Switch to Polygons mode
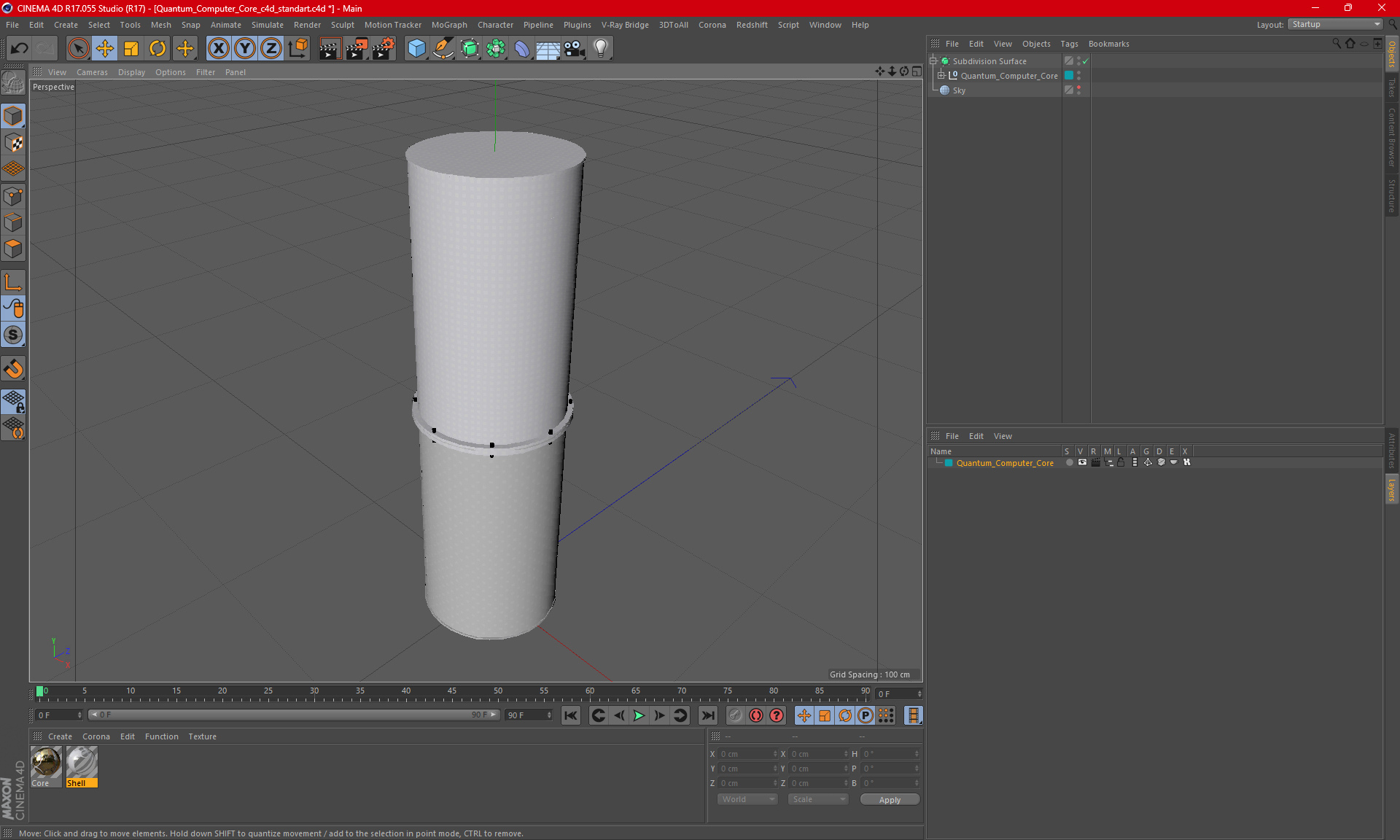Viewport: 1400px width, 840px height. [14, 249]
